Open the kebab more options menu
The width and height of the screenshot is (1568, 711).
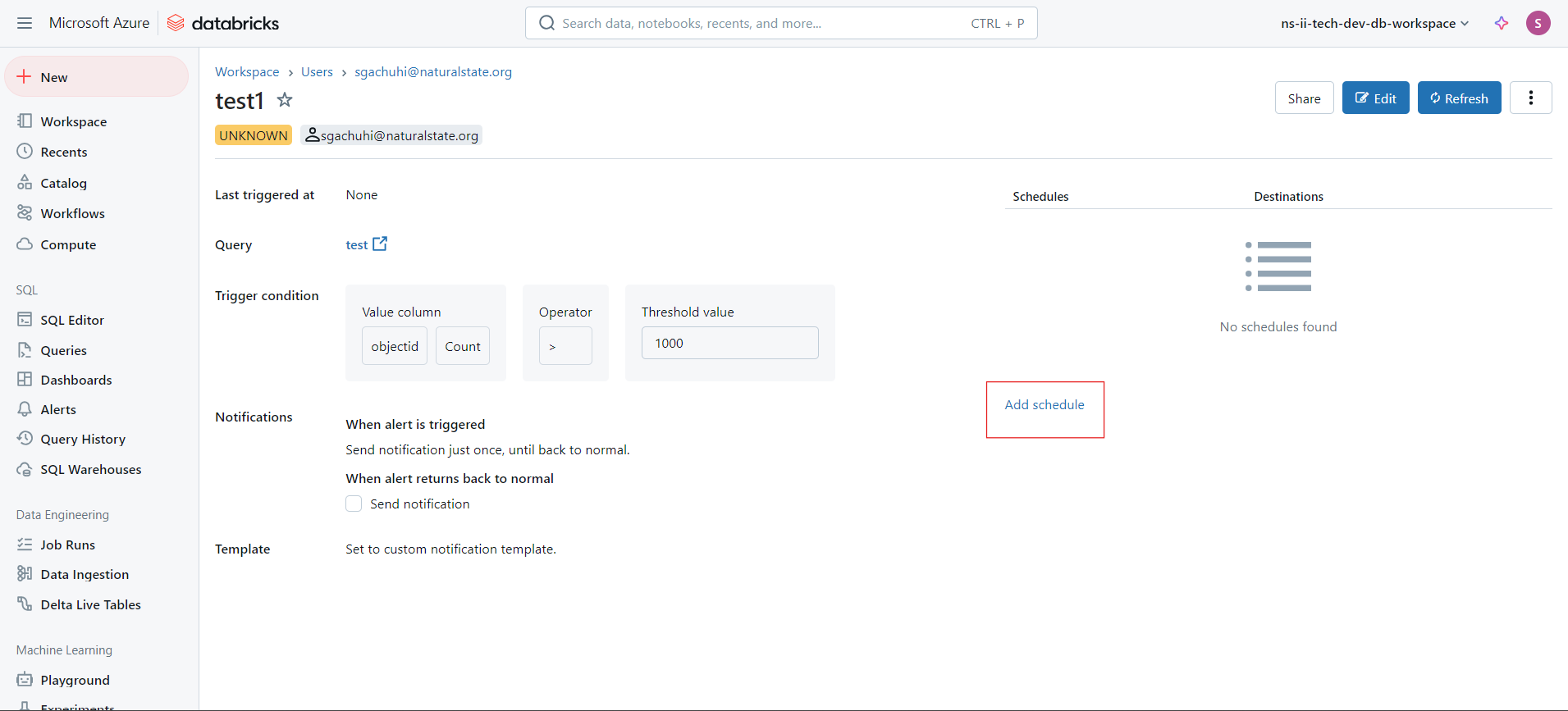pos(1530,98)
